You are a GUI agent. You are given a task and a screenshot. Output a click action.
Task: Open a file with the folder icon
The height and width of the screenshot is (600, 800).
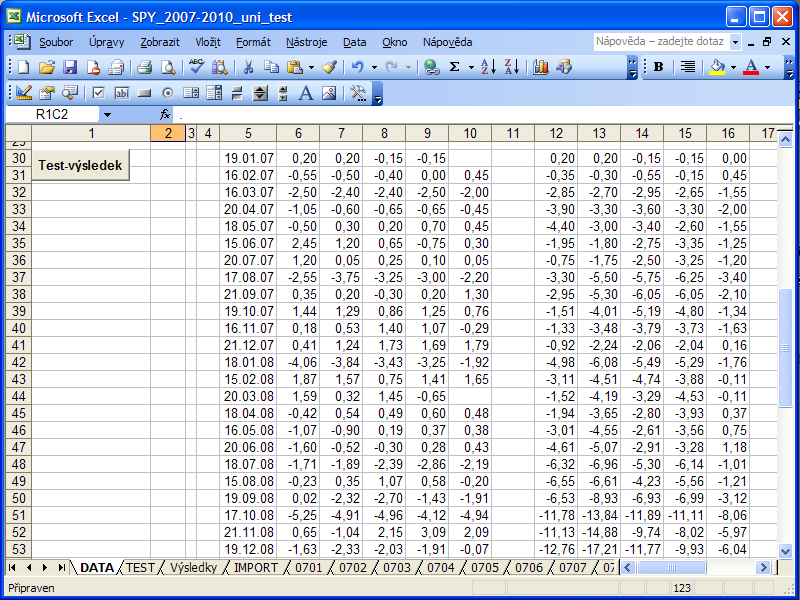(x=46, y=67)
